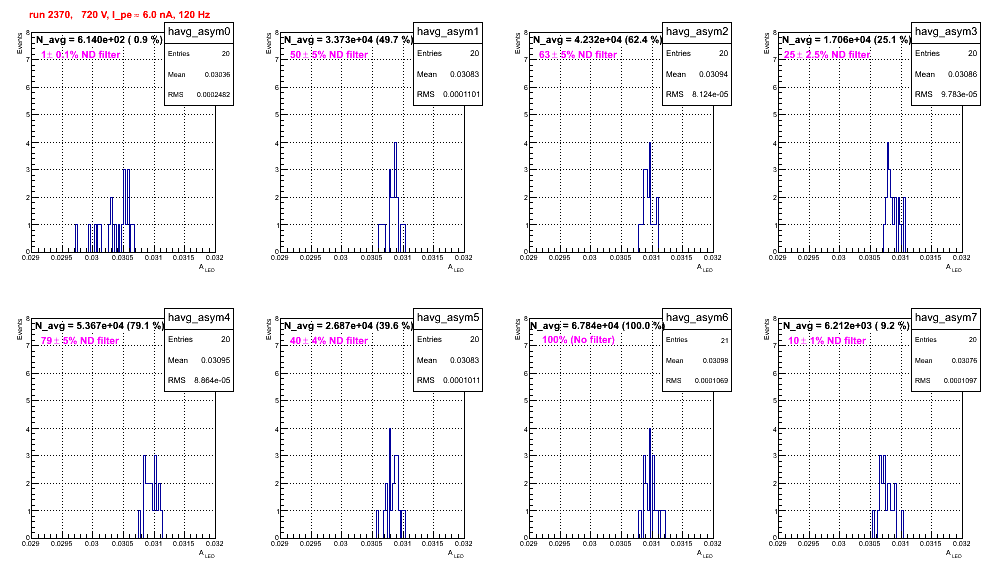Image resolution: width=996 pixels, height=572 pixels.
Task: Click RMS 8.864e-05 in havg_asym4 stats
Action: coord(199,380)
